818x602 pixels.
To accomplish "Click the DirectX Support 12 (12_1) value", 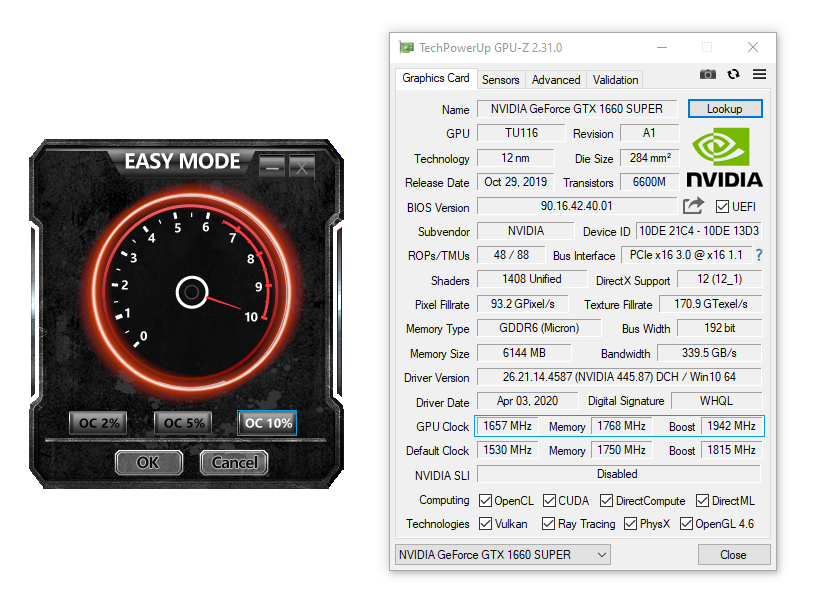I will click(x=719, y=279).
